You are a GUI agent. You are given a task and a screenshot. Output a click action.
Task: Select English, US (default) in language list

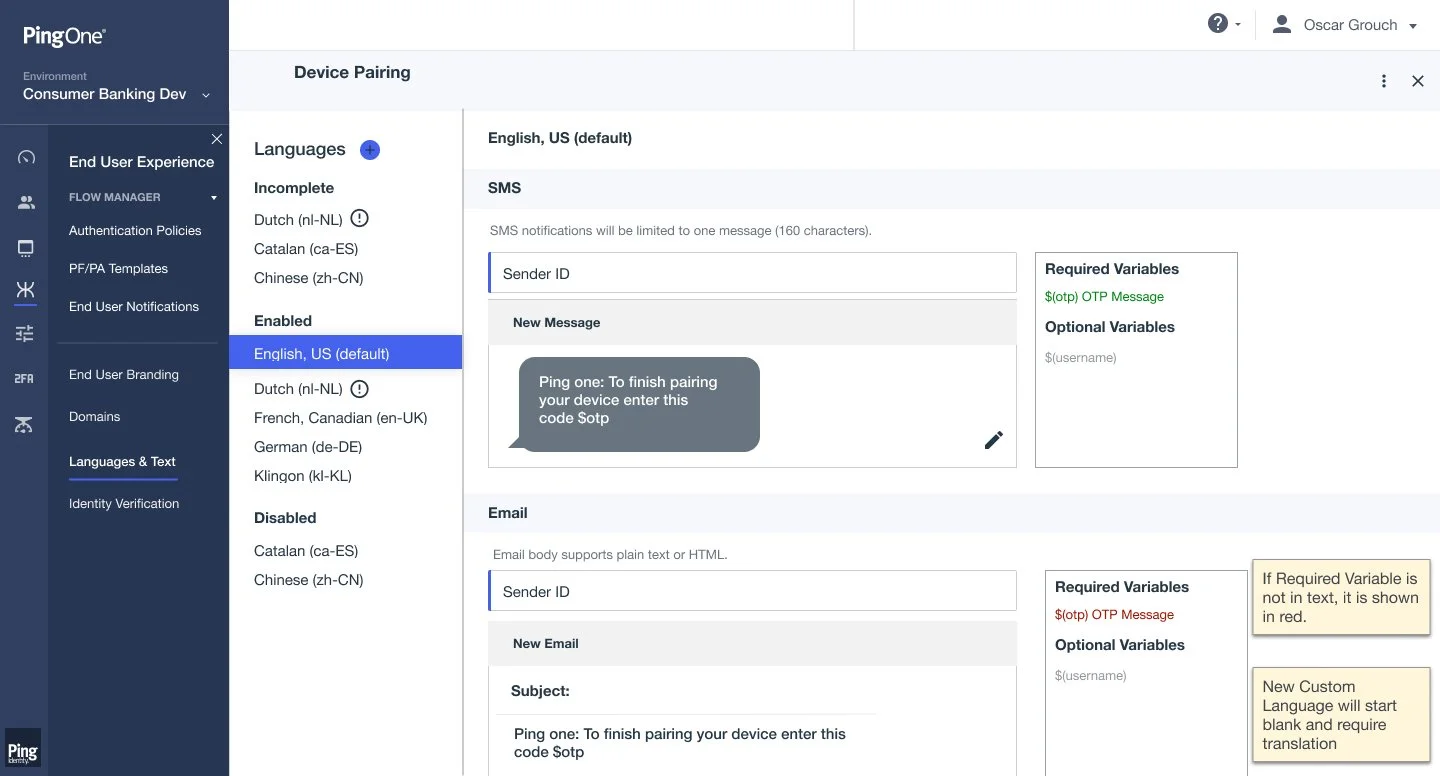pyautogui.click(x=345, y=353)
